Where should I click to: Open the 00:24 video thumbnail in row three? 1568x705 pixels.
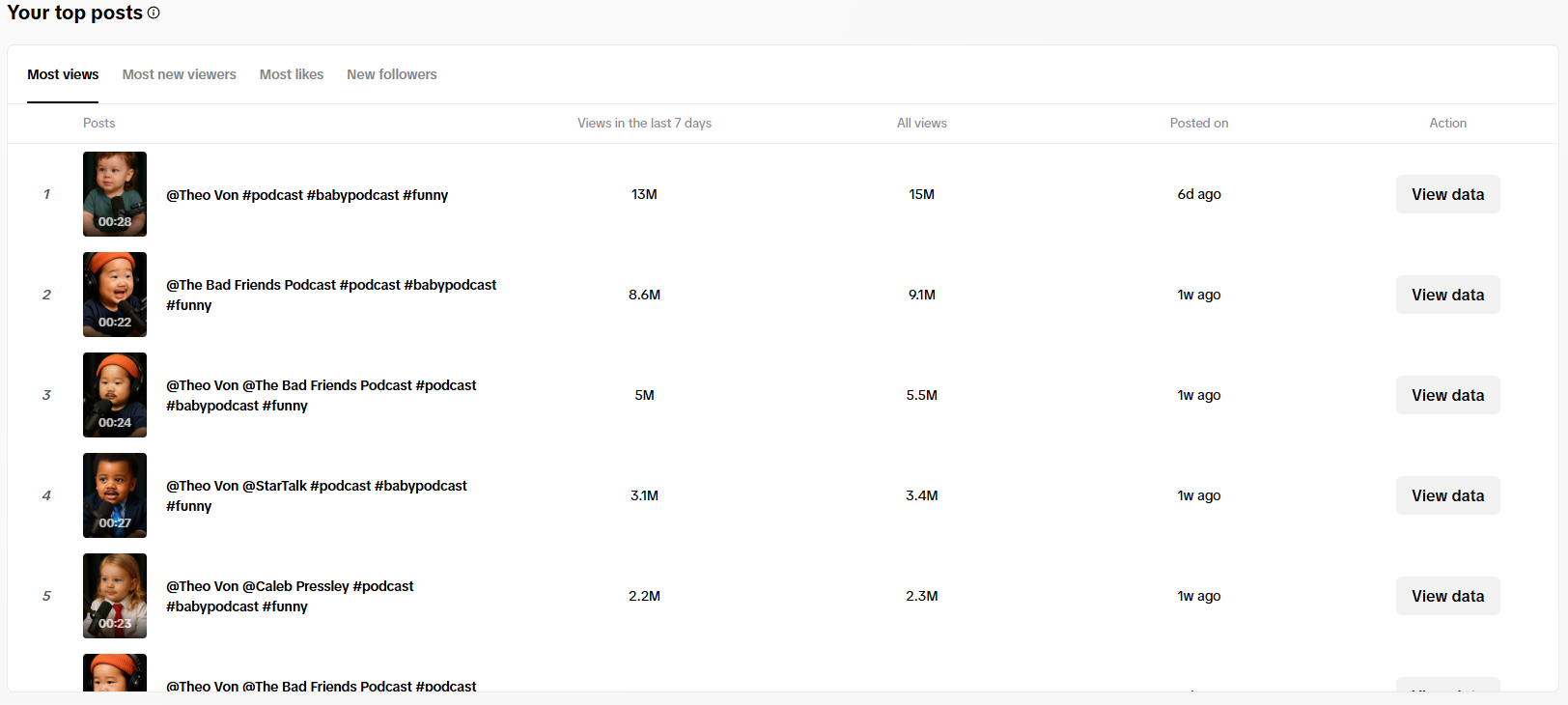(115, 395)
